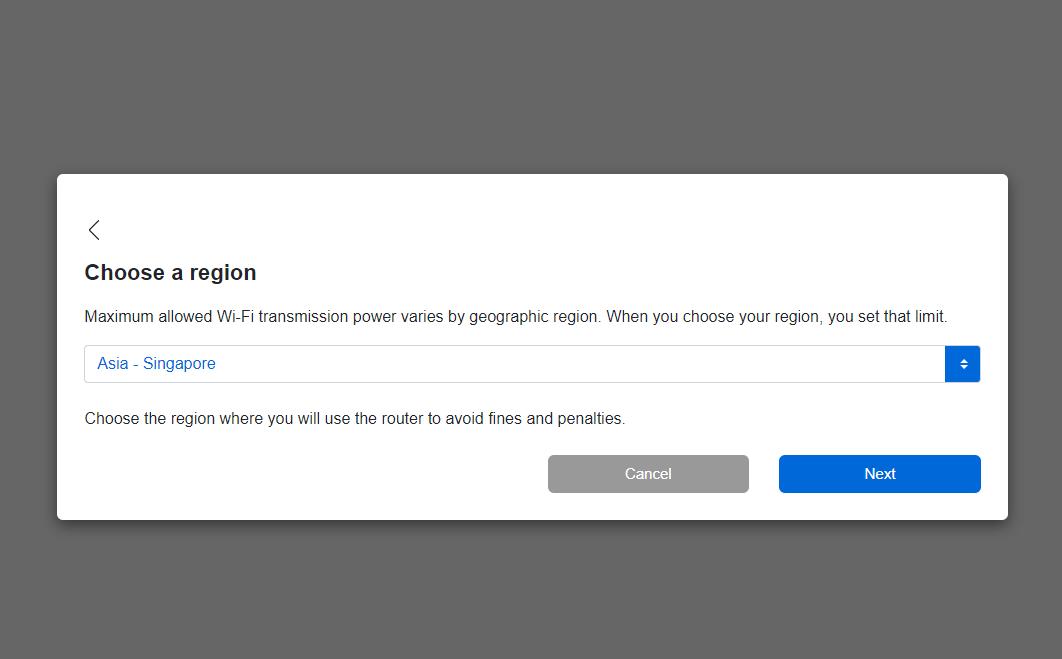Return to previous step using left chevron

pyautogui.click(x=94, y=230)
